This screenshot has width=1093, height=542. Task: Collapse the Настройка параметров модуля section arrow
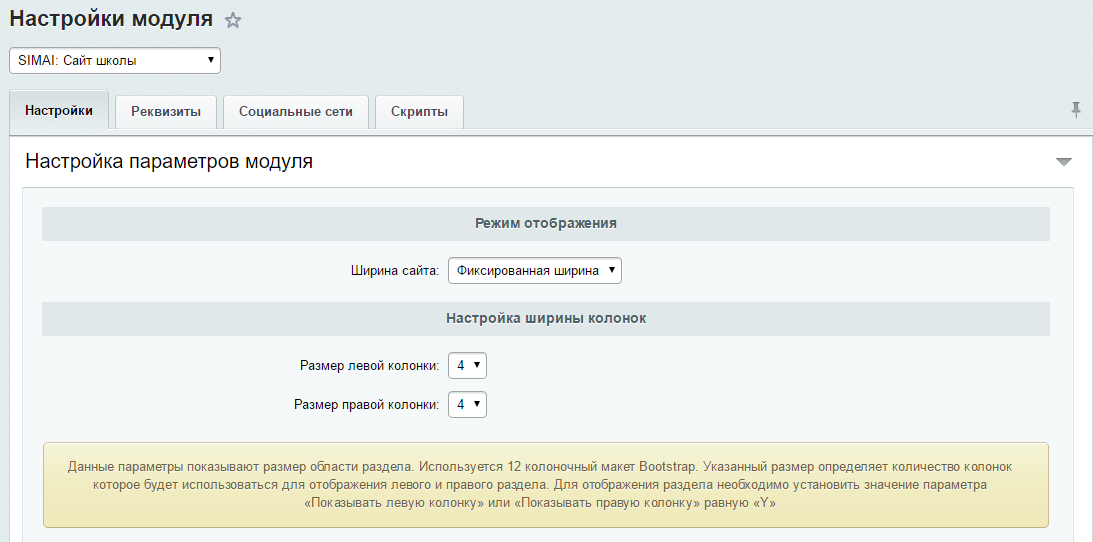[x=1063, y=162]
